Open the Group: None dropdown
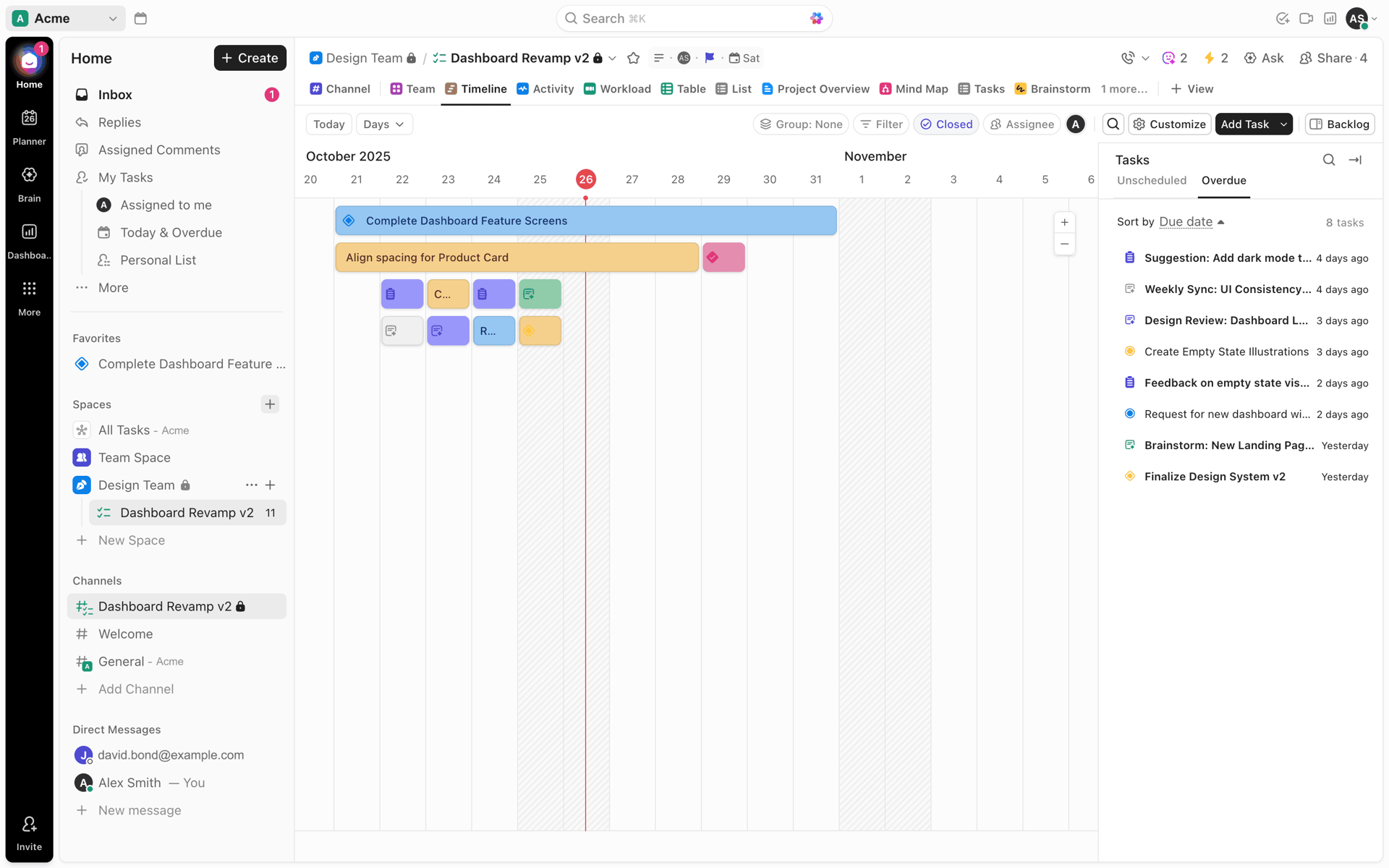 [801, 124]
